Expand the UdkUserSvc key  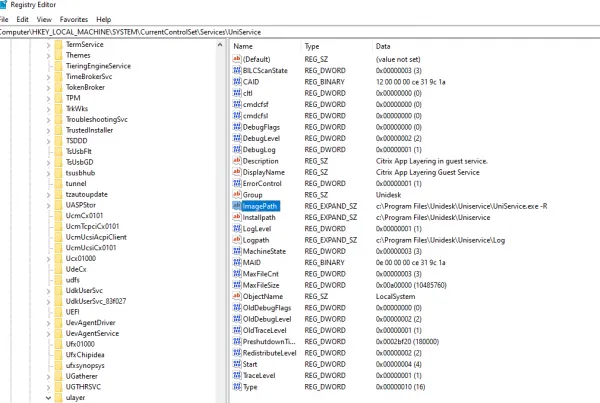click(x=48, y=291)
